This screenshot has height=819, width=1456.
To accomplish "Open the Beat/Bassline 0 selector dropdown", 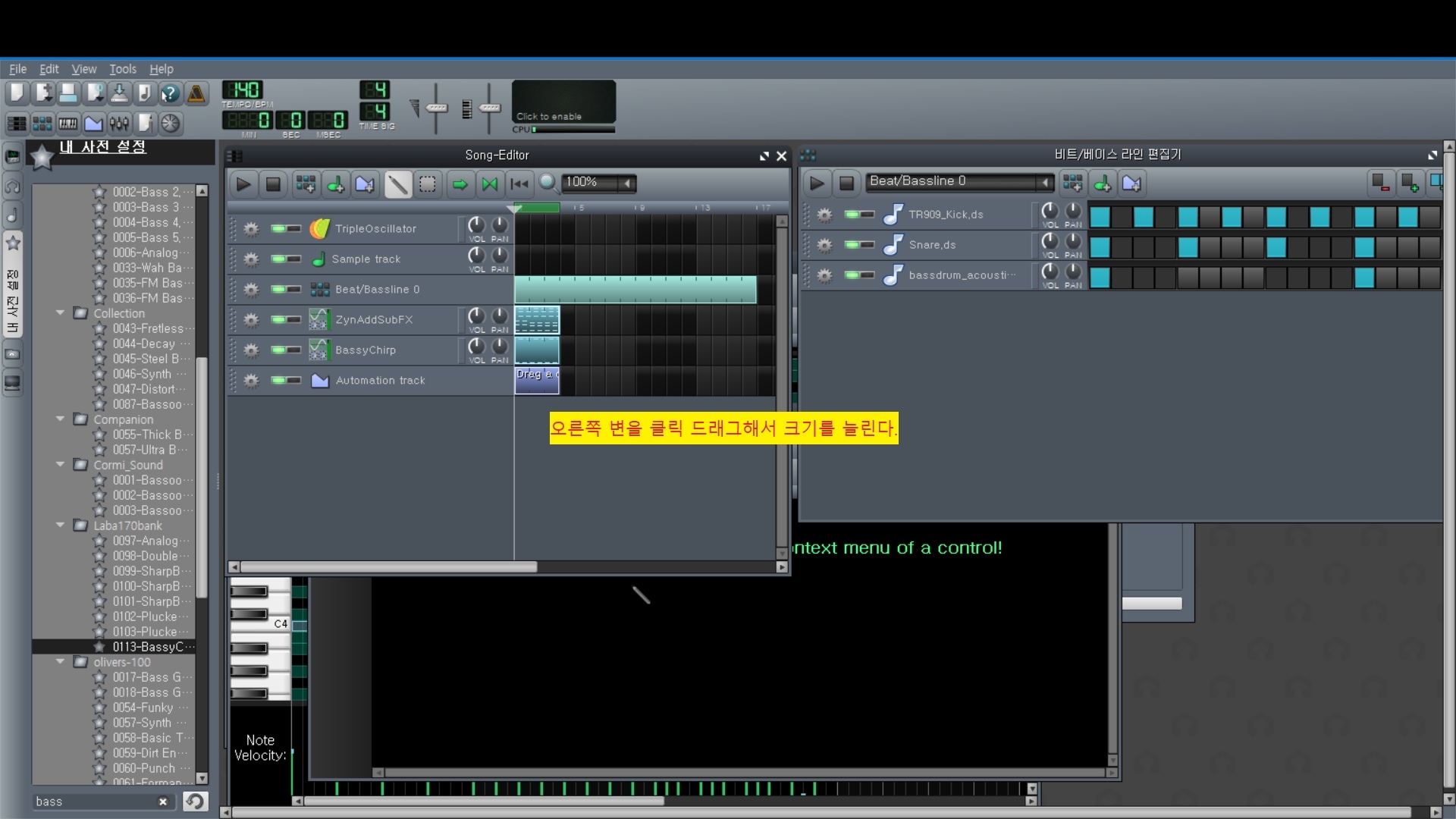I will click(960, 181).
